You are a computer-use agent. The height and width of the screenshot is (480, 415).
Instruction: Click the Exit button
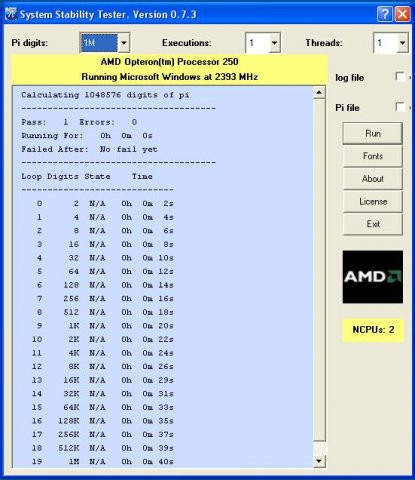373,224
